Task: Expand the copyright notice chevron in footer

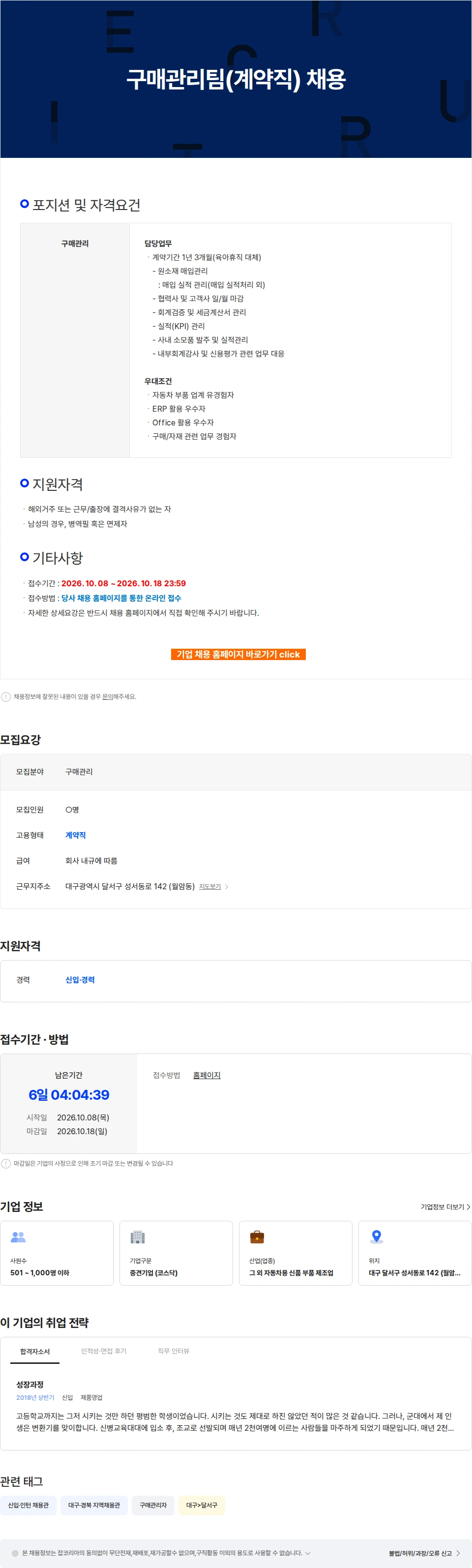Action: coord(308,1553)
